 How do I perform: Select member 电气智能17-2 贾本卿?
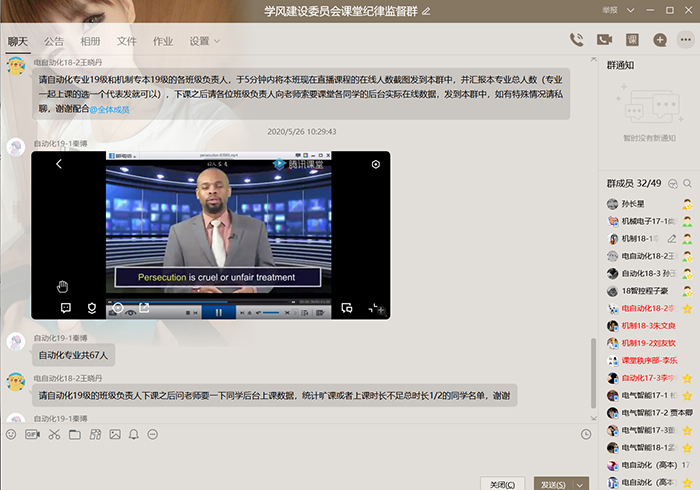(x=649, y=413)
